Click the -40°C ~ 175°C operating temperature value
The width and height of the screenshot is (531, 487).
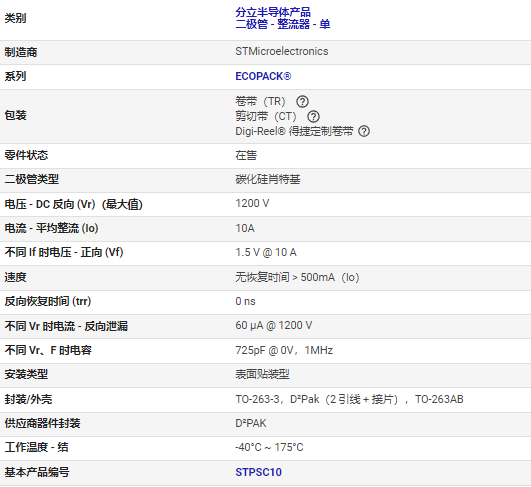[x=269, y=447]
